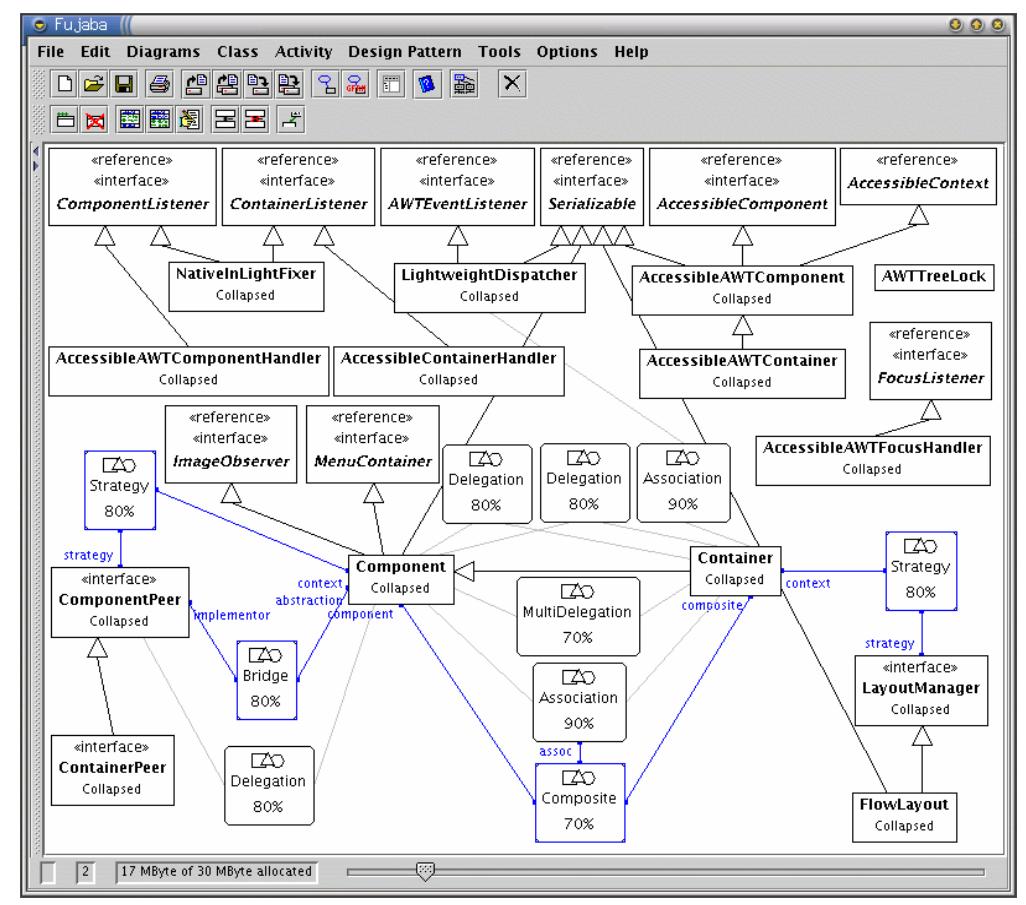
Task: Select the Strategy 80% annotation above ComponentPeer
Action: coord(120,489)
